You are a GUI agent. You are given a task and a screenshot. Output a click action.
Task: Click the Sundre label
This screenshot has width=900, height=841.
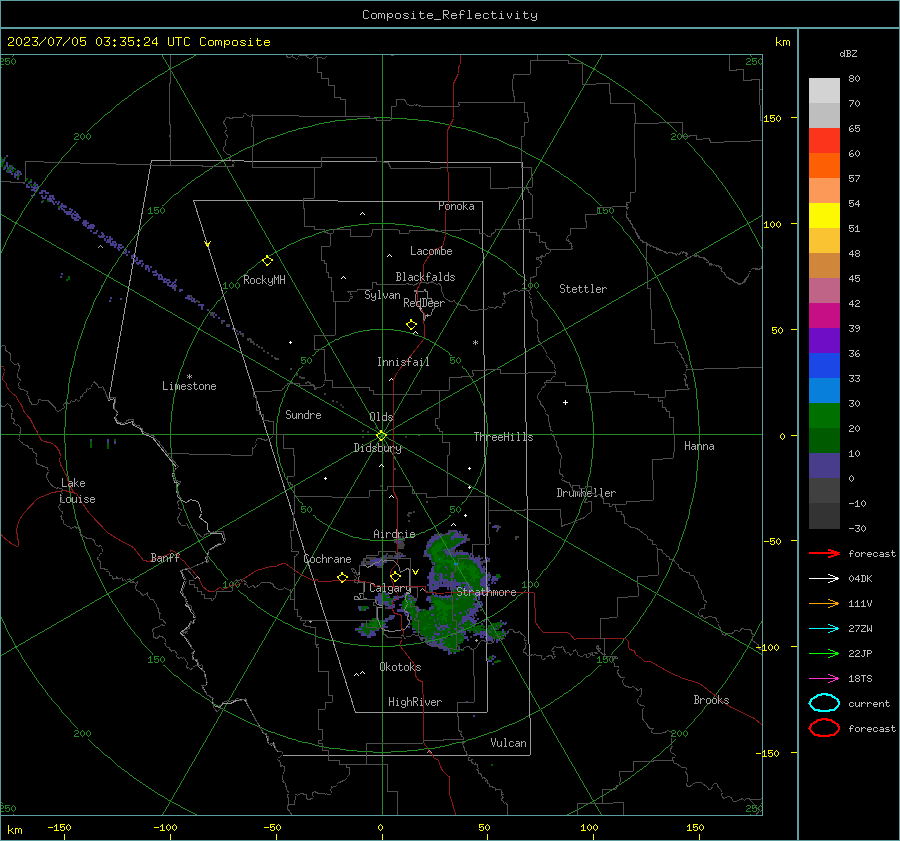303,414
